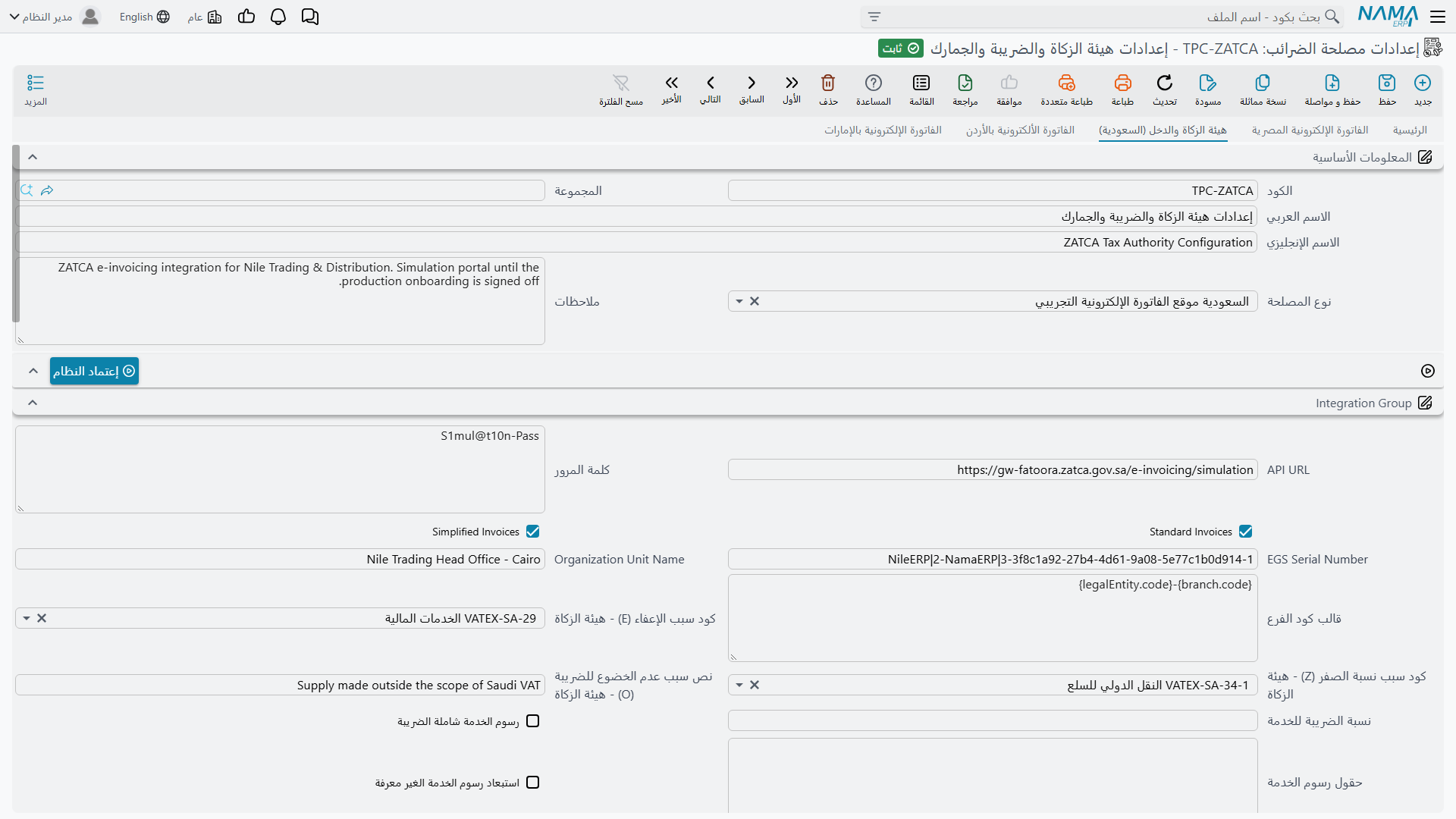1456x819 pixels.
Task: Click the Print (طباعة) icon
Action: point(1122,83)
